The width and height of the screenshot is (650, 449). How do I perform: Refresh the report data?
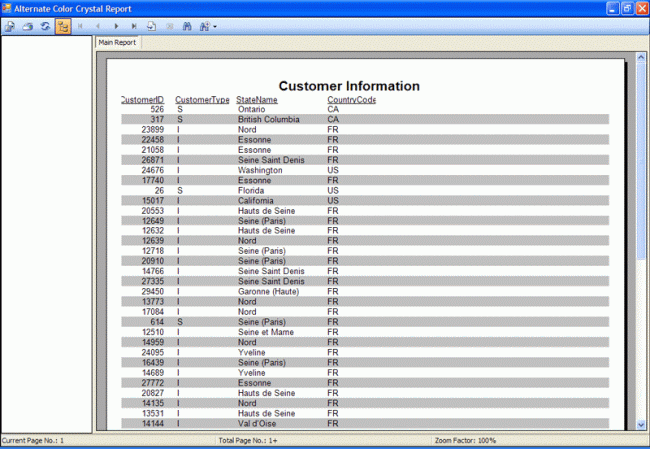[45, 27]
